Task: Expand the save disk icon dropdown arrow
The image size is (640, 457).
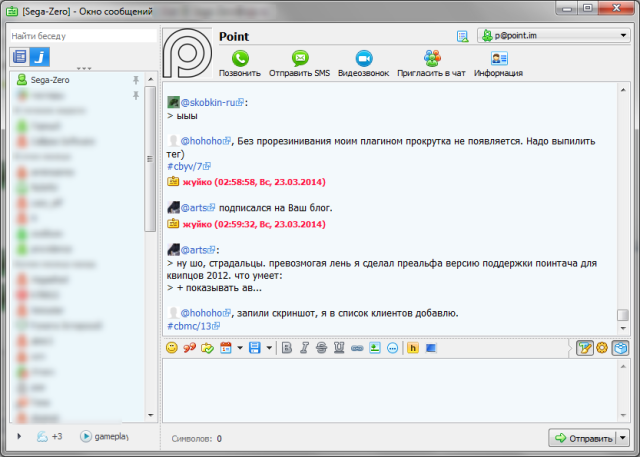Action: click(x=269, y=348)
